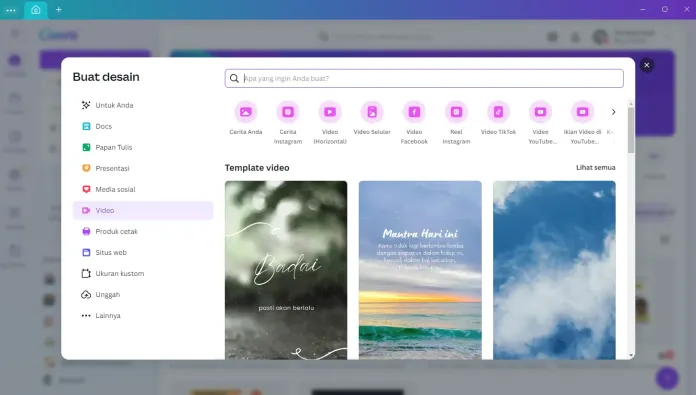Click the dialog vertical scrollbar

pyautogui.click(x=631, y=130)
